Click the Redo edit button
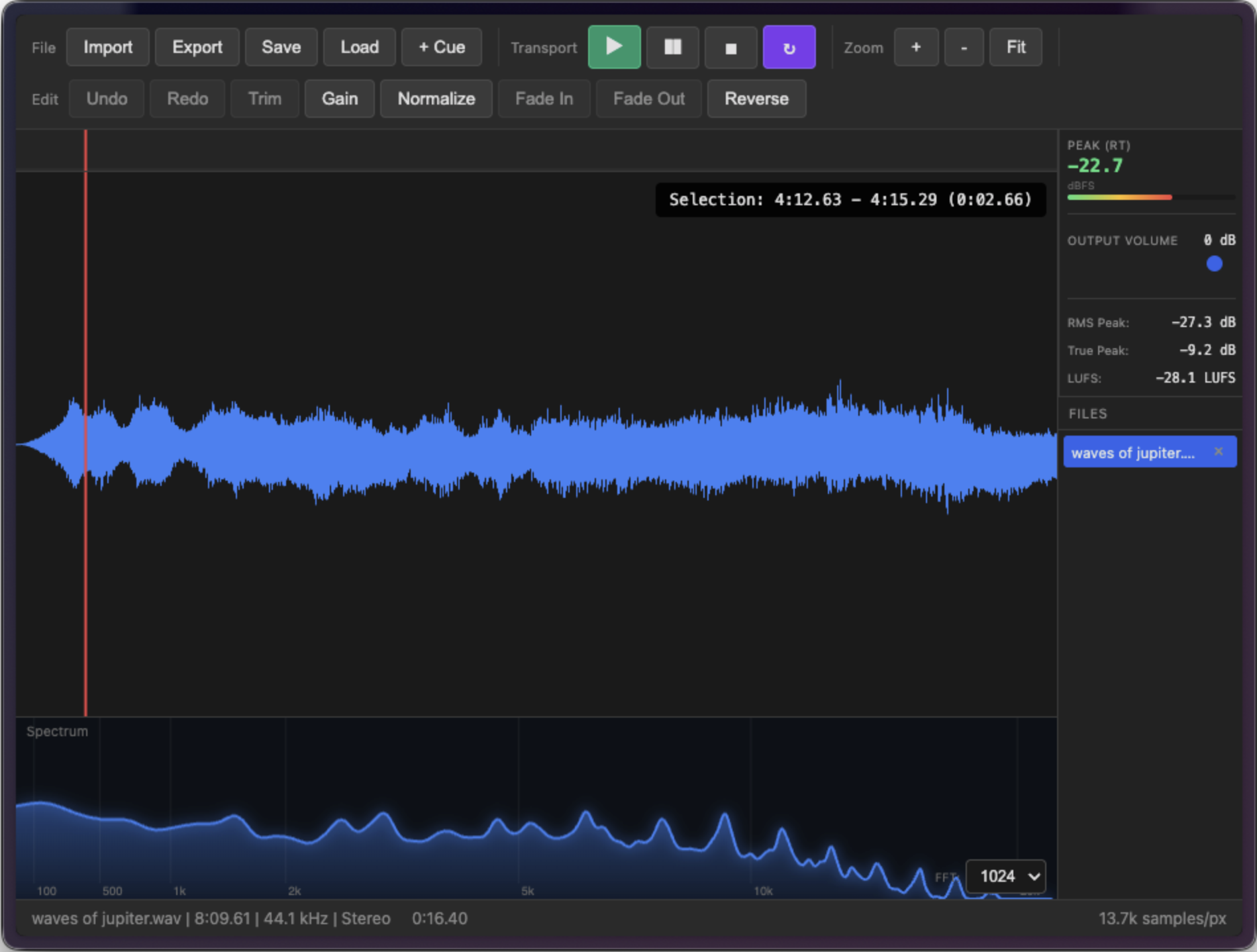The width and height of the screenshot is (1257, 952). pos(187,99)
